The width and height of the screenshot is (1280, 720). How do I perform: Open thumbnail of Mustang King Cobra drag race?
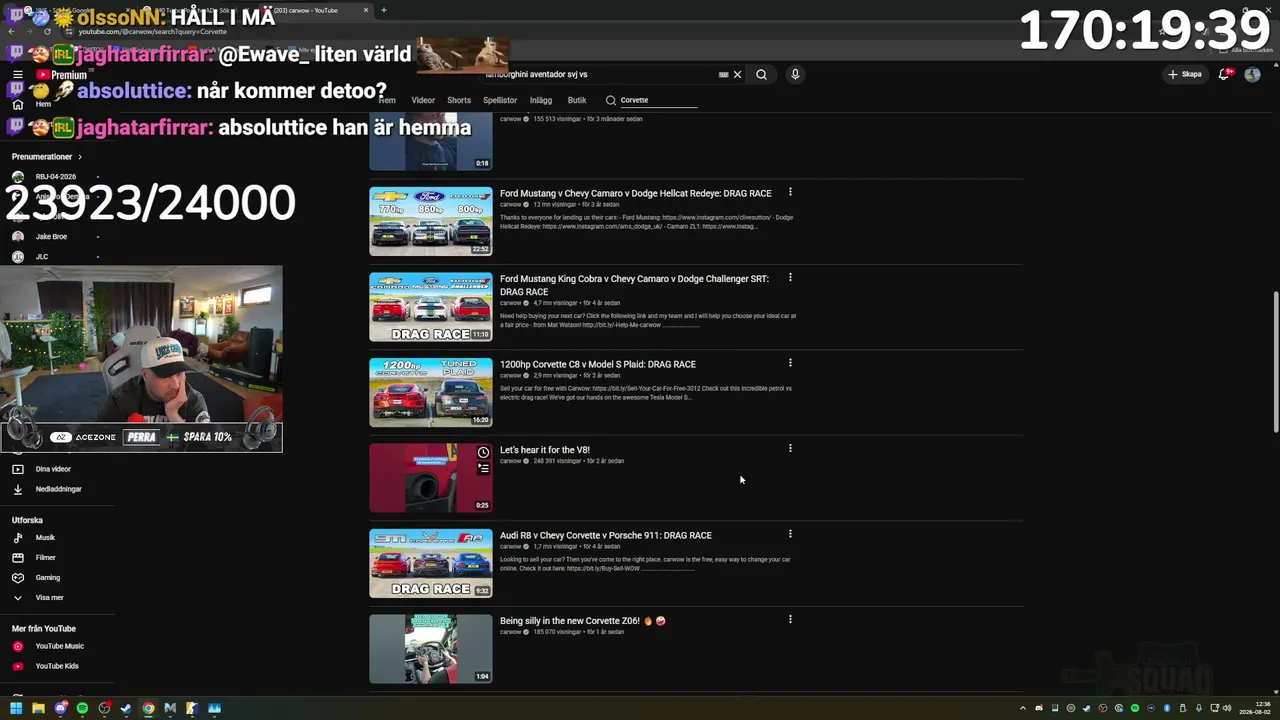431,307
